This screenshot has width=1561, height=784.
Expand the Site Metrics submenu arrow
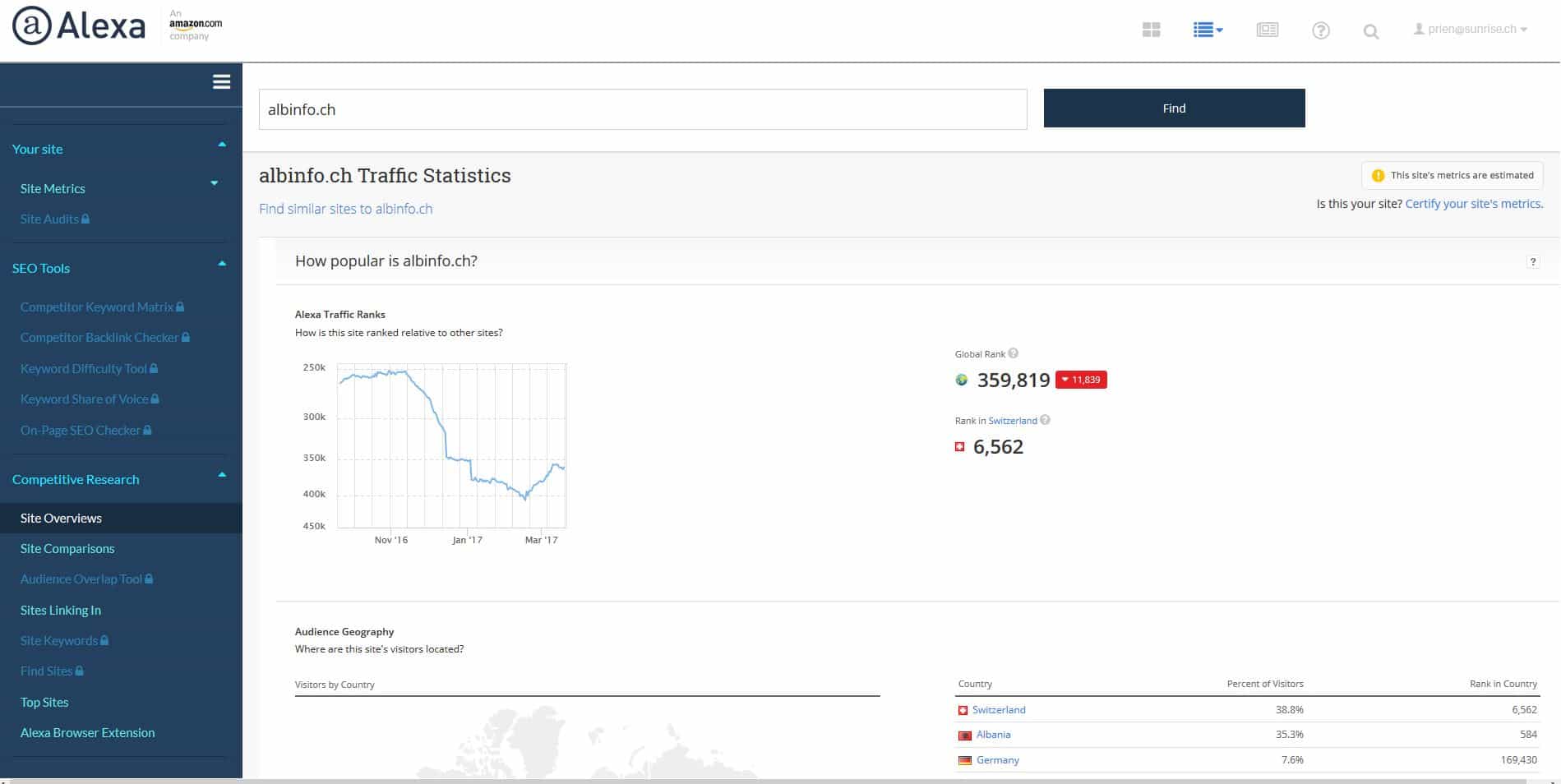point(214,183)
